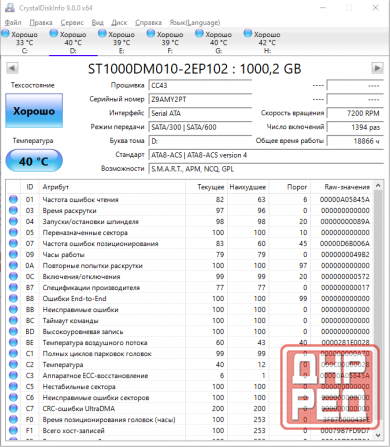Click the 40 °C temperature indicator
The image size is (390, 447).
coord(34,161)
